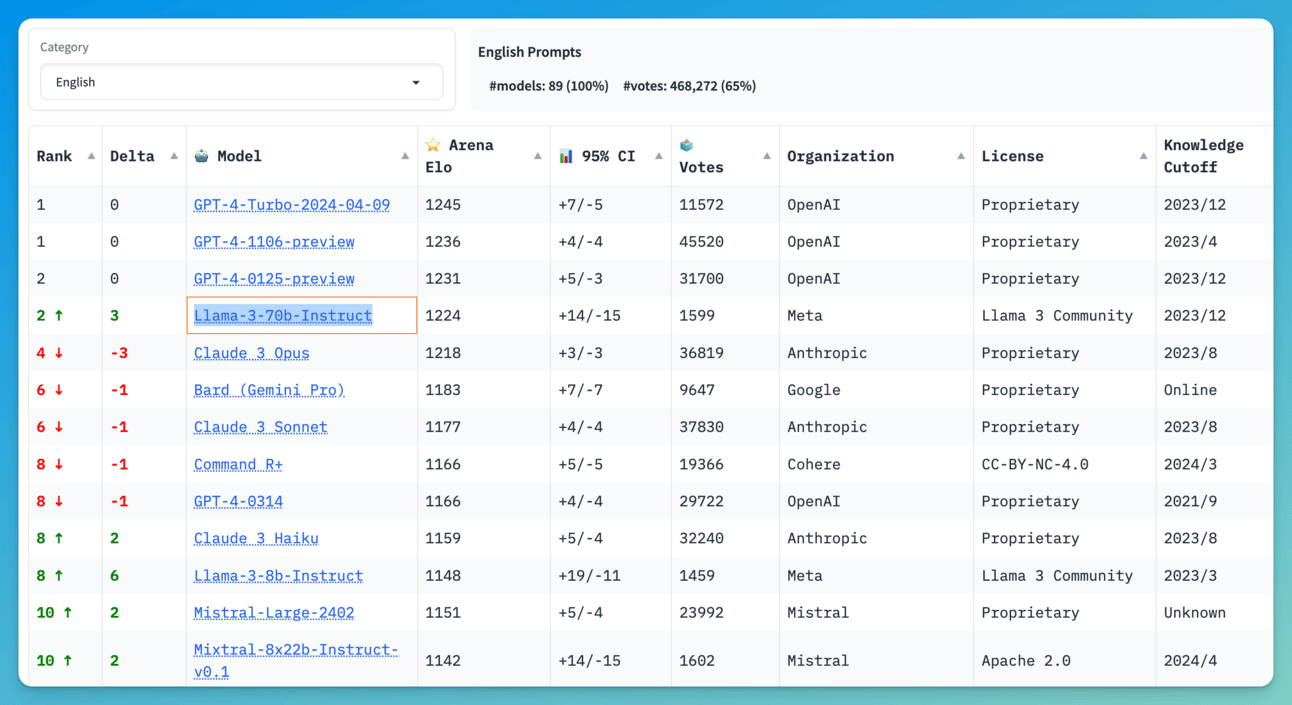Open GPT-4-0125-preview model link

point(274,279)
